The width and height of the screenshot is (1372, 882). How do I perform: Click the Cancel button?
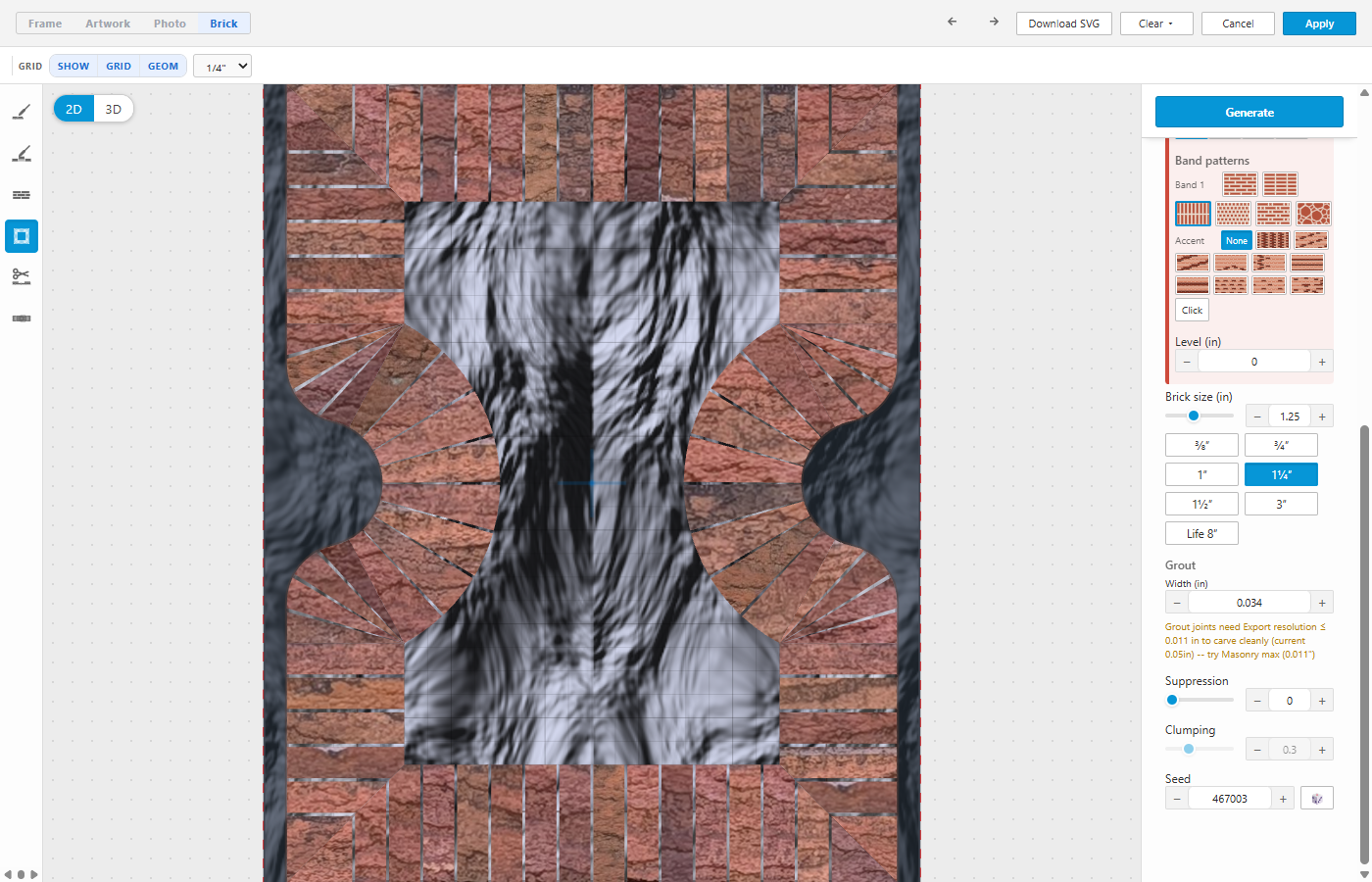tap(1238, 24)
